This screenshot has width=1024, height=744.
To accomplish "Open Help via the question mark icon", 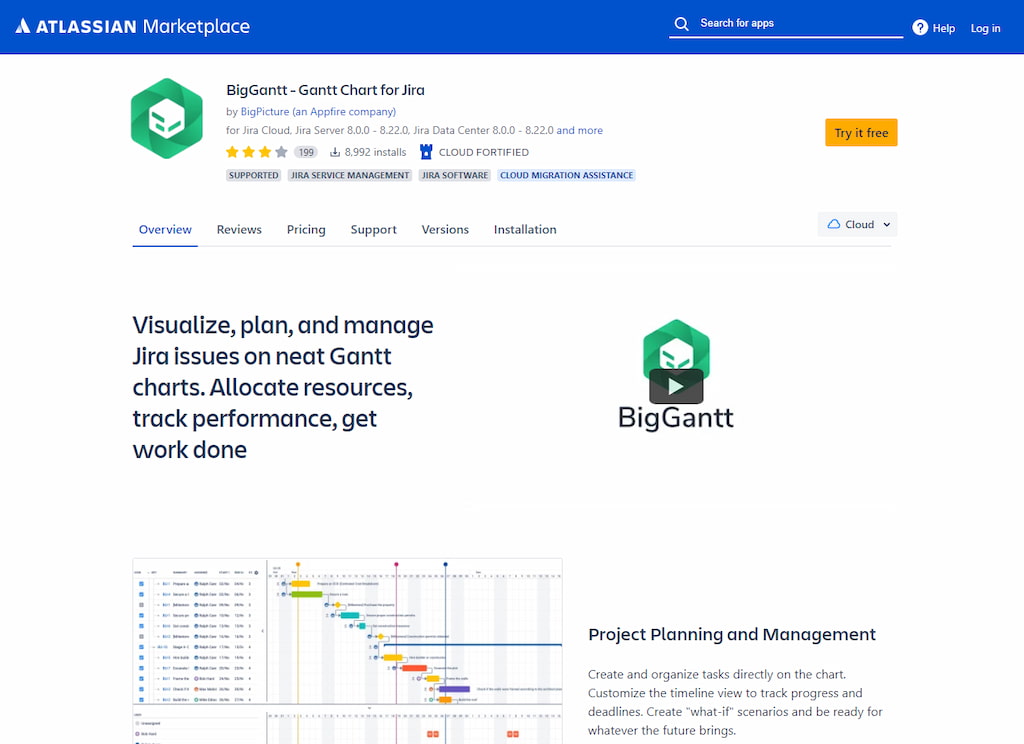I will click(918, 28).
